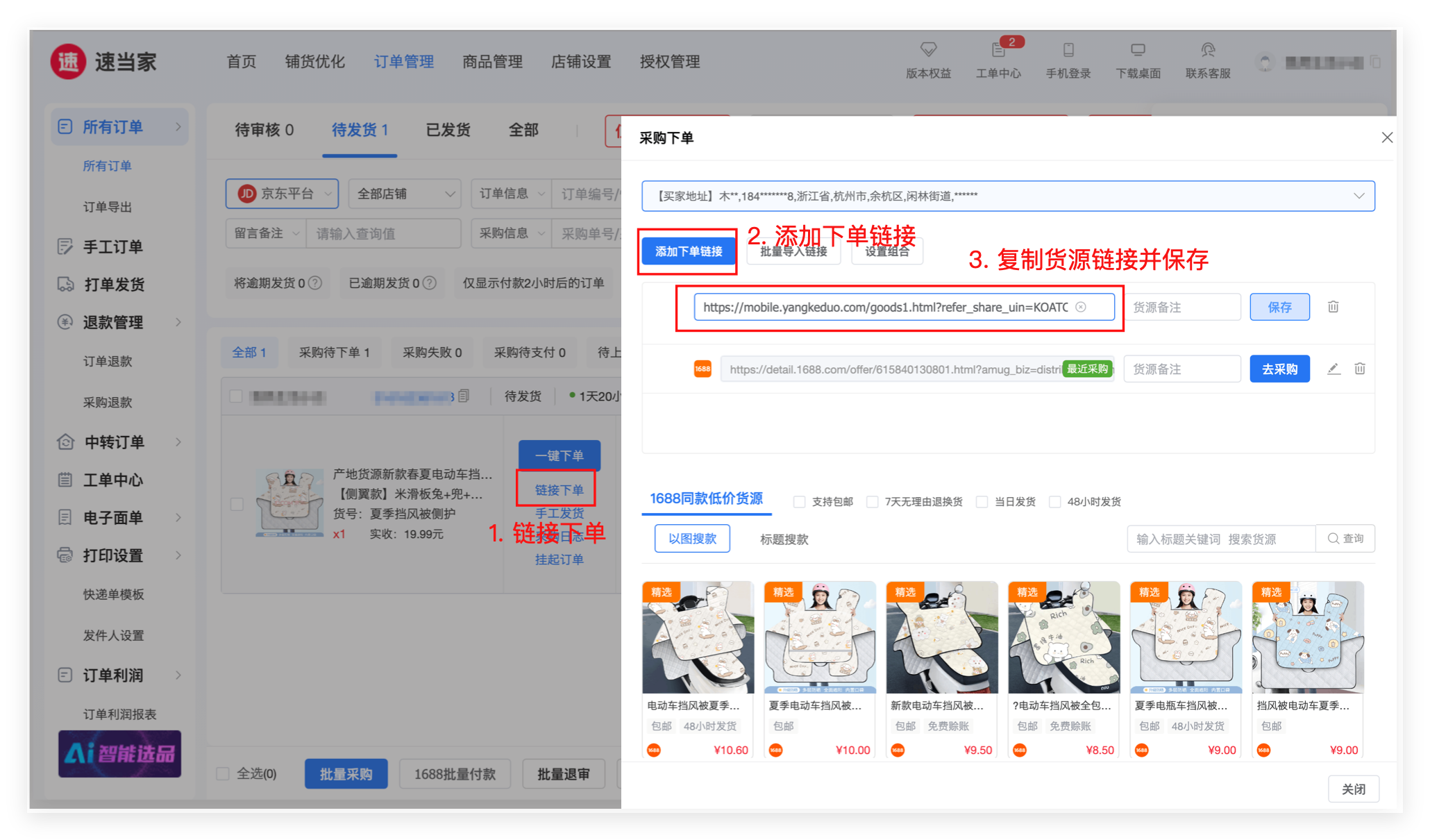Click the 手机登录 phone icon
The width and height of the screenshot is (1430, 840).
click(1068, 51)
